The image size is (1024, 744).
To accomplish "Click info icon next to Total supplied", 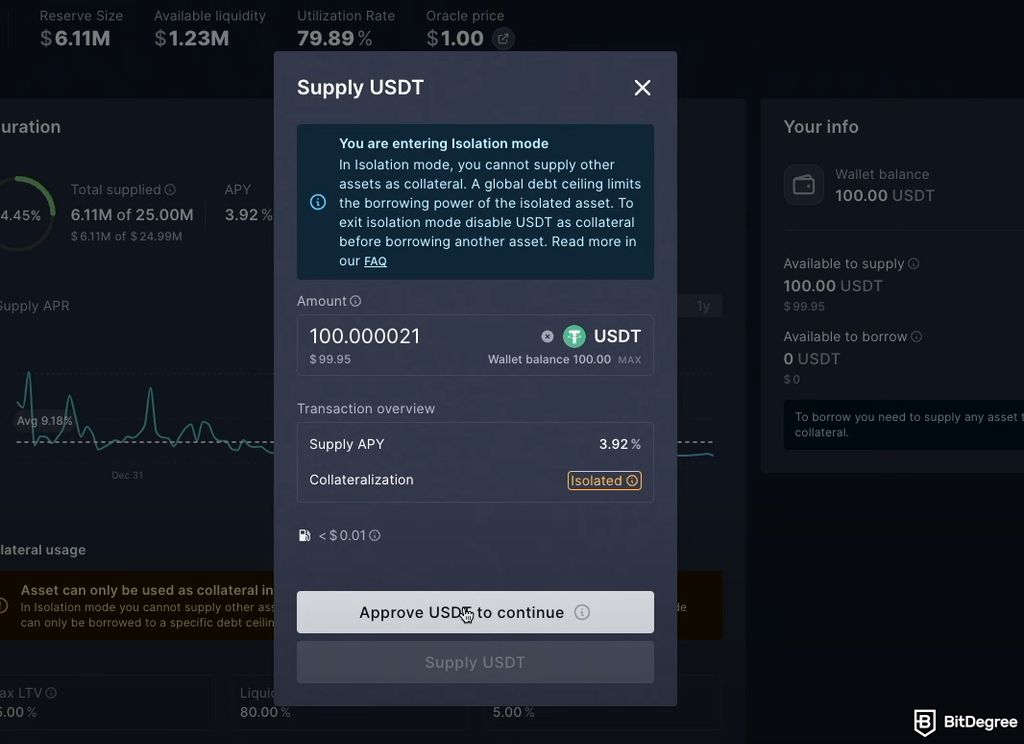I will (170, 189).
